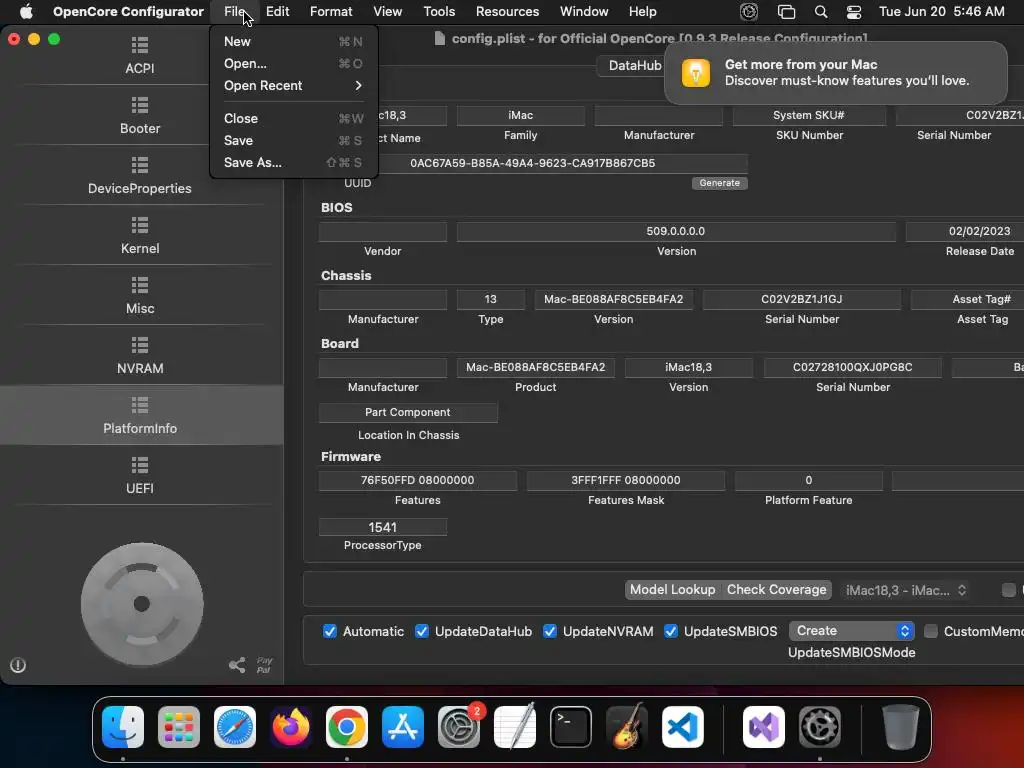1024x768 pixels.
Task: Disable the UpdateSMBIOS checkbox
Action: point(671,631)
